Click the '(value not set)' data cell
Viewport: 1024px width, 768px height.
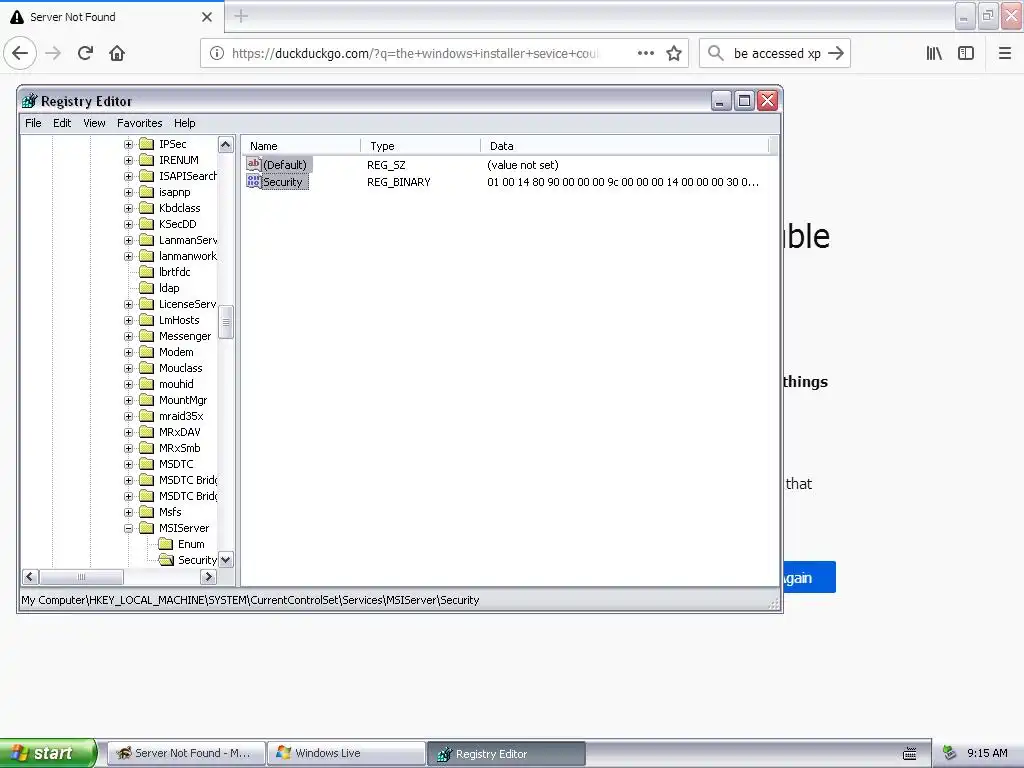click(522, 165)
